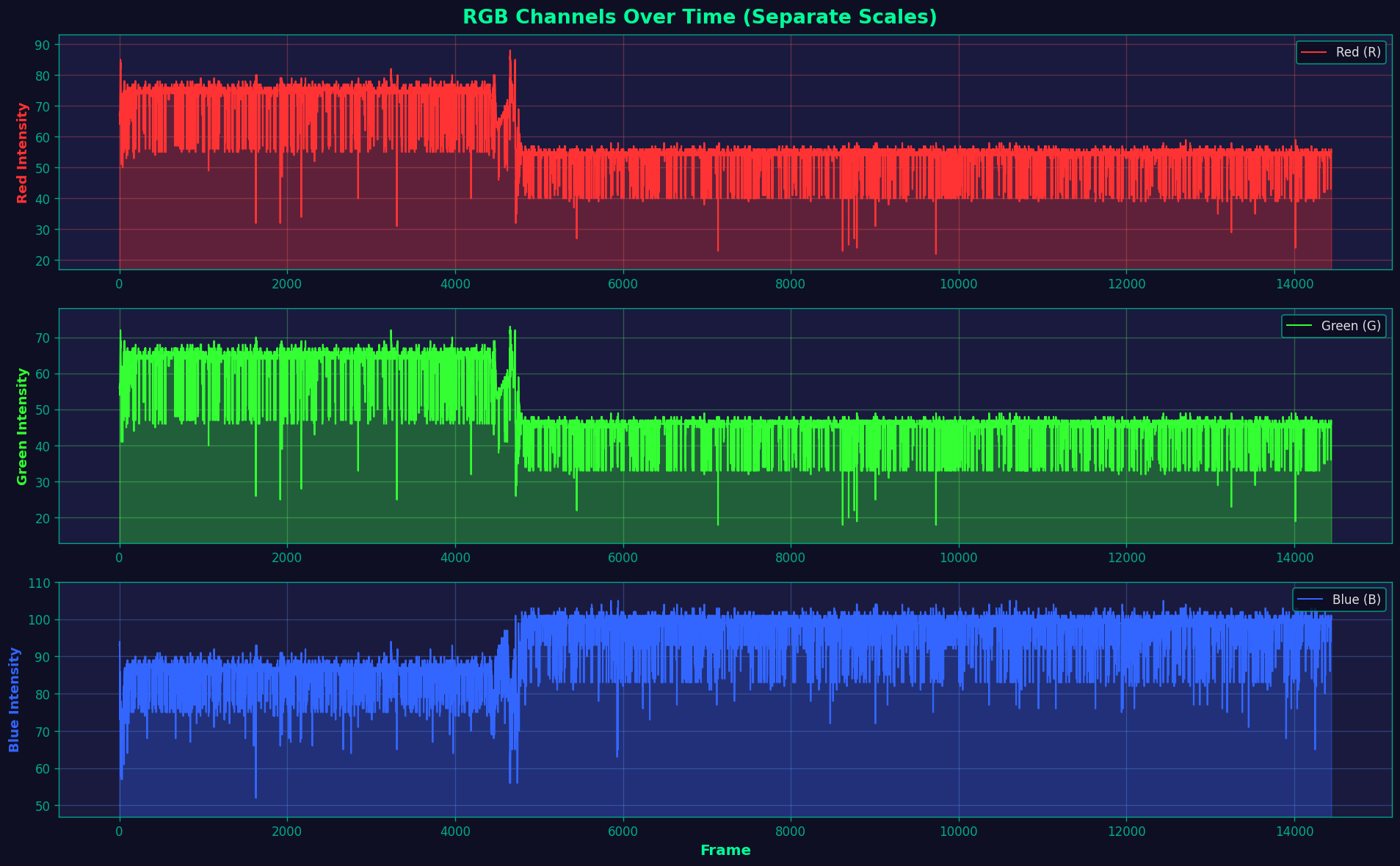
Task: Click the 14000 frame tick under the green plot
Action: coord(1294,558)
